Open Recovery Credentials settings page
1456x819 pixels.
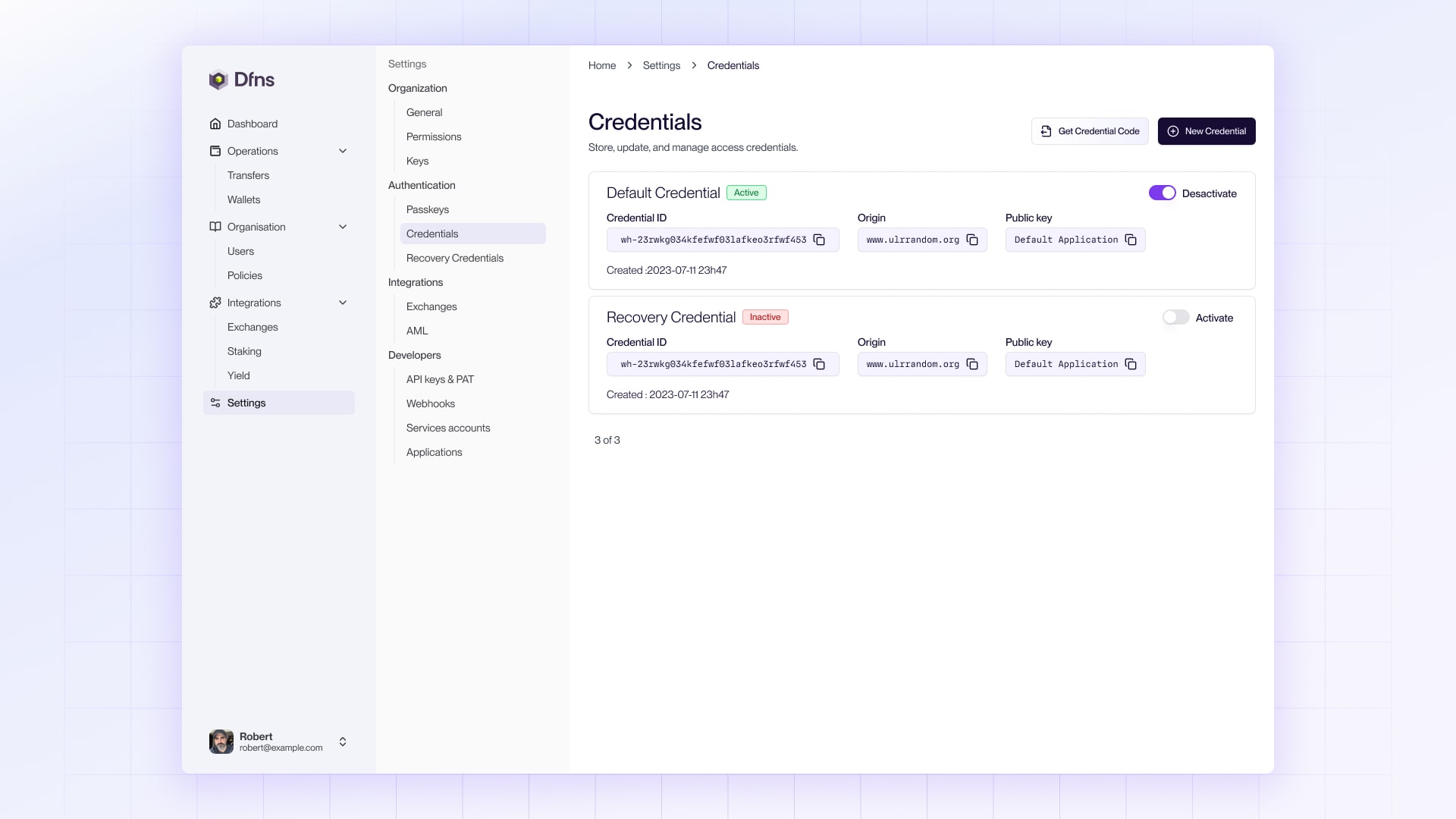[x=454, y=258]
